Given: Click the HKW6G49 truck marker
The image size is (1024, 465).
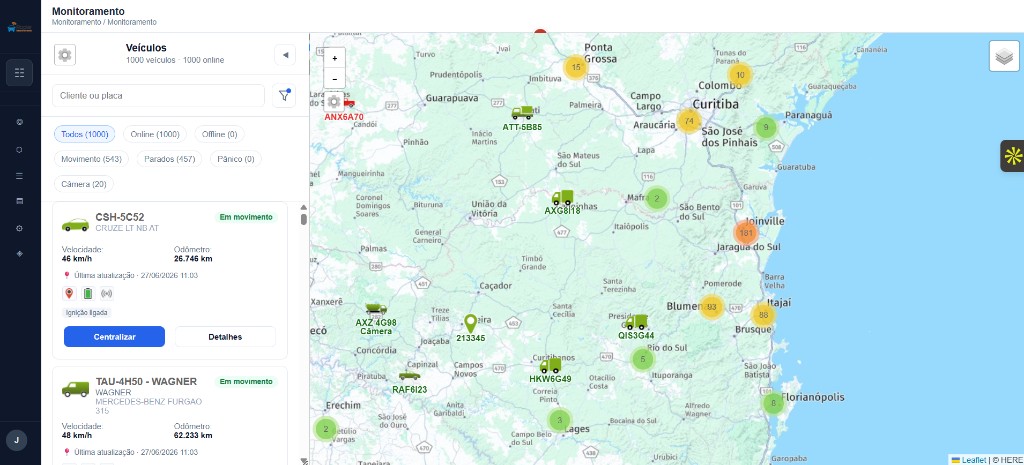Looking at the screenshot, I should (550, 366).
